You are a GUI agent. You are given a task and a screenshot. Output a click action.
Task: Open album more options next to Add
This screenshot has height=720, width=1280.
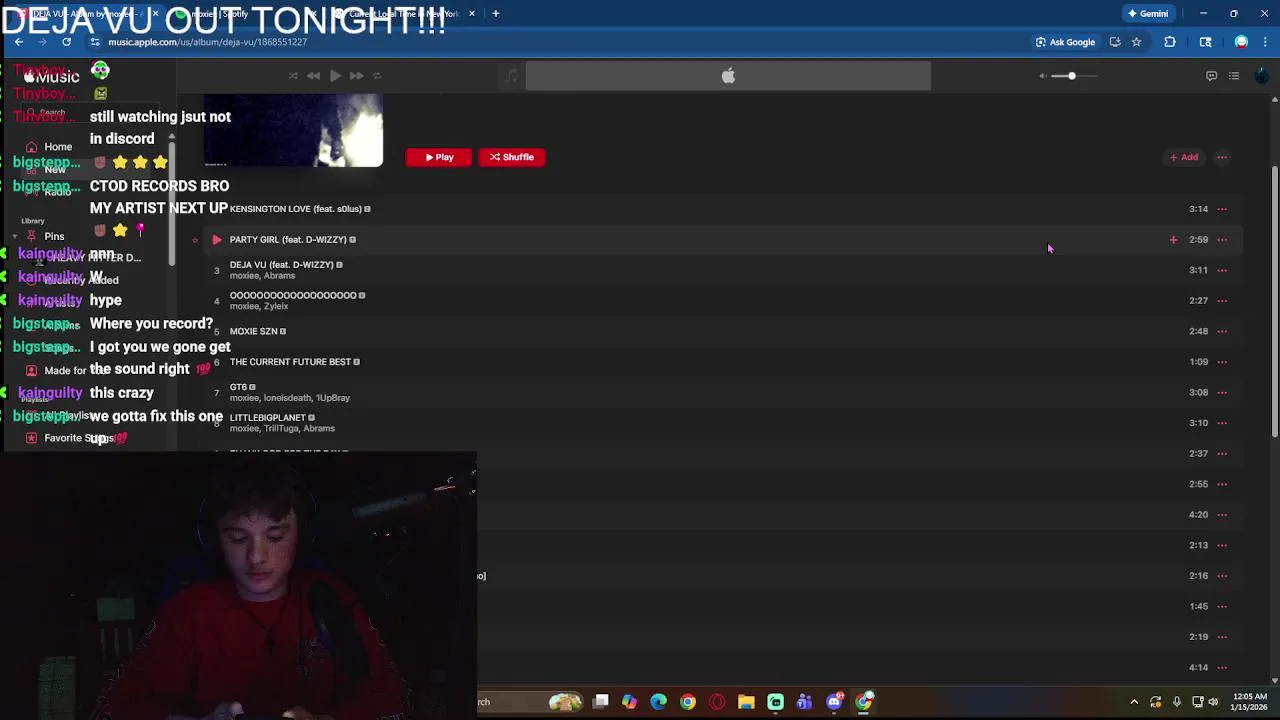tap(1222, 157)
